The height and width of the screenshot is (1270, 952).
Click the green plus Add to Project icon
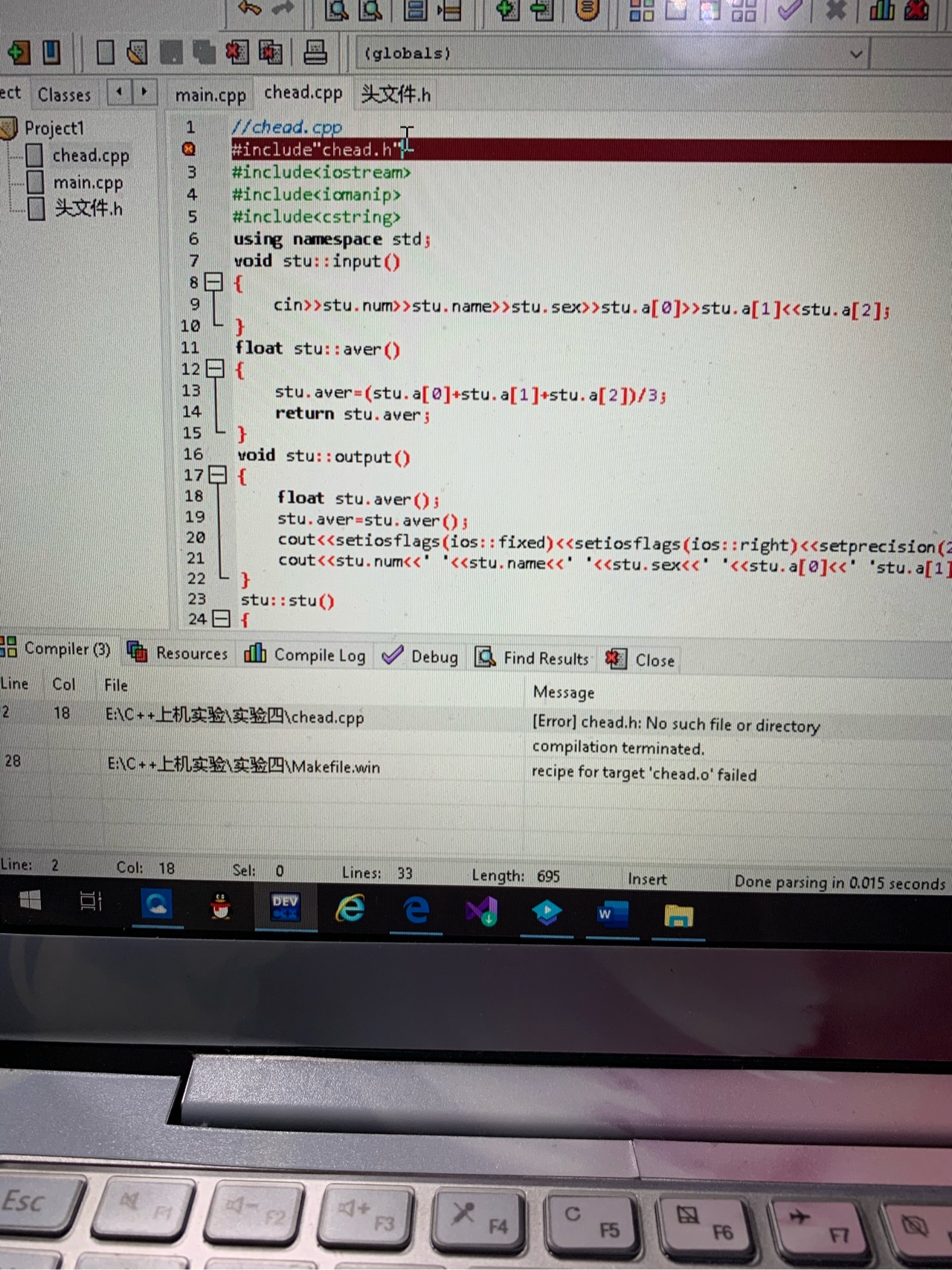507,10
